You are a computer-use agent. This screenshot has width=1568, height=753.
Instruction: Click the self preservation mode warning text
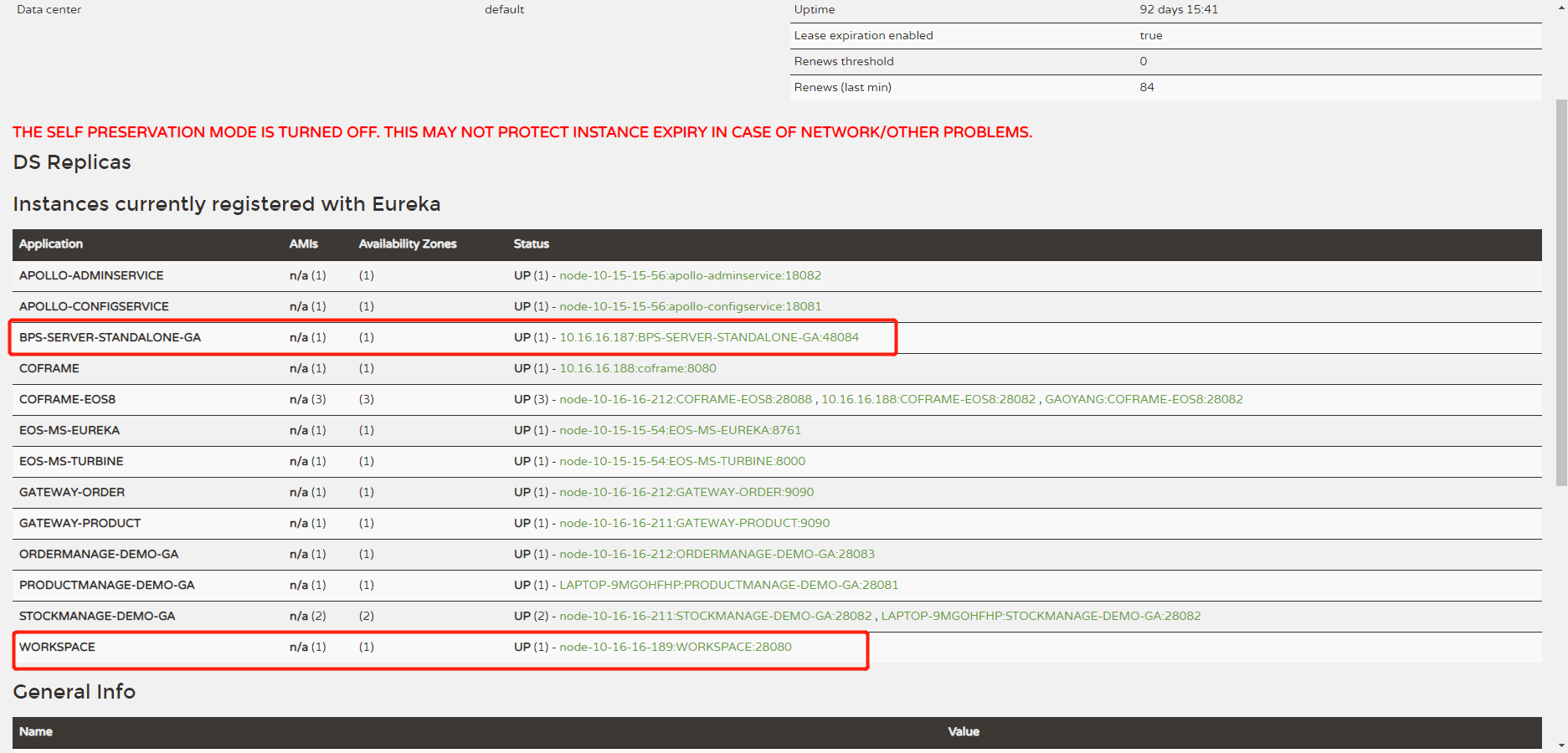click(x=522, y=132)
